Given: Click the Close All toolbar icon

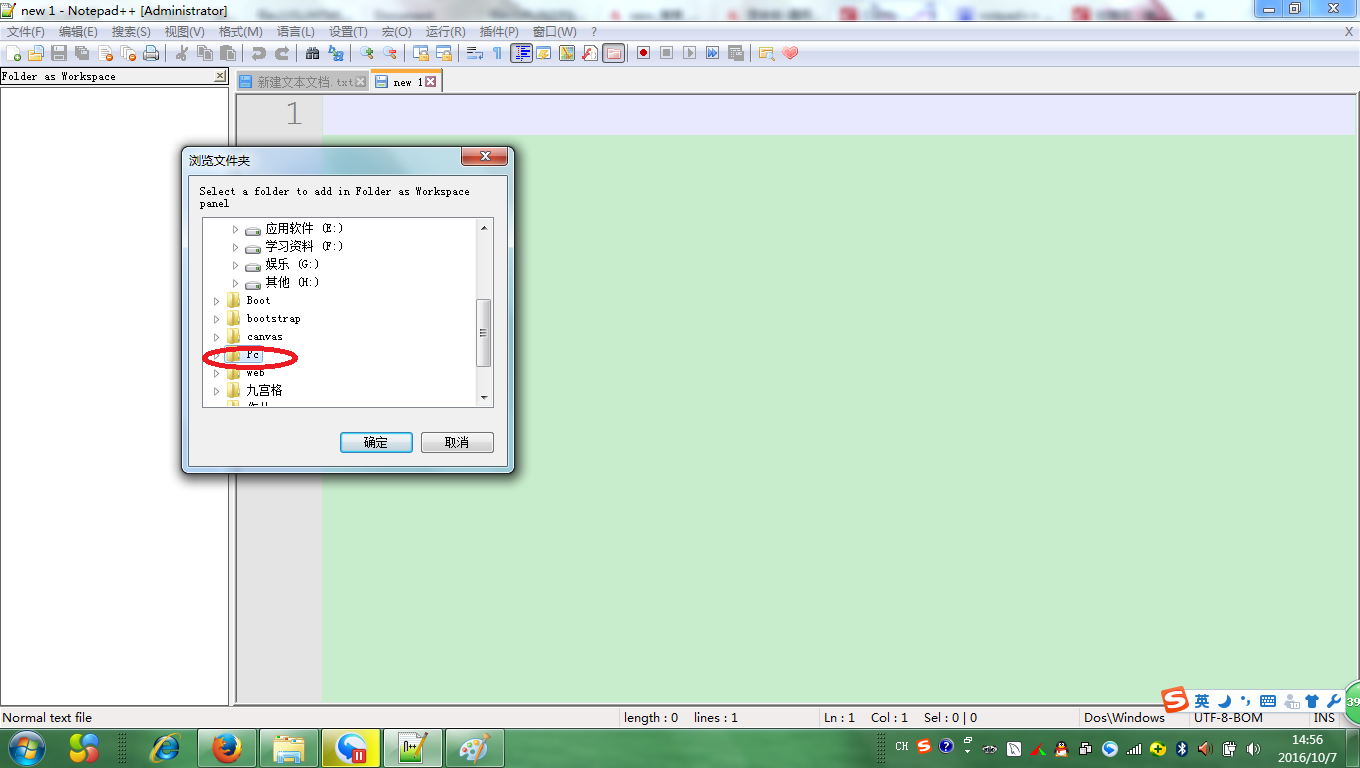Looking at the screenshot, I should tap(128, 53).
